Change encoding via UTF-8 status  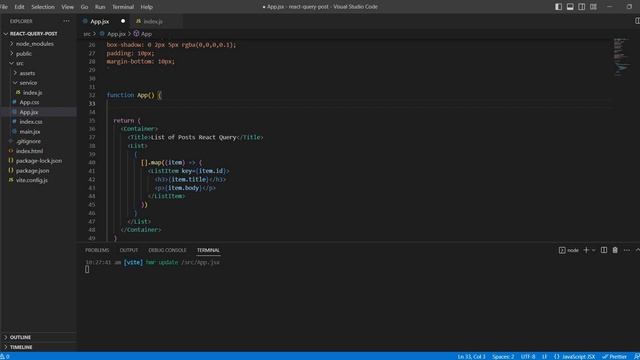click(x=528, y=356)
